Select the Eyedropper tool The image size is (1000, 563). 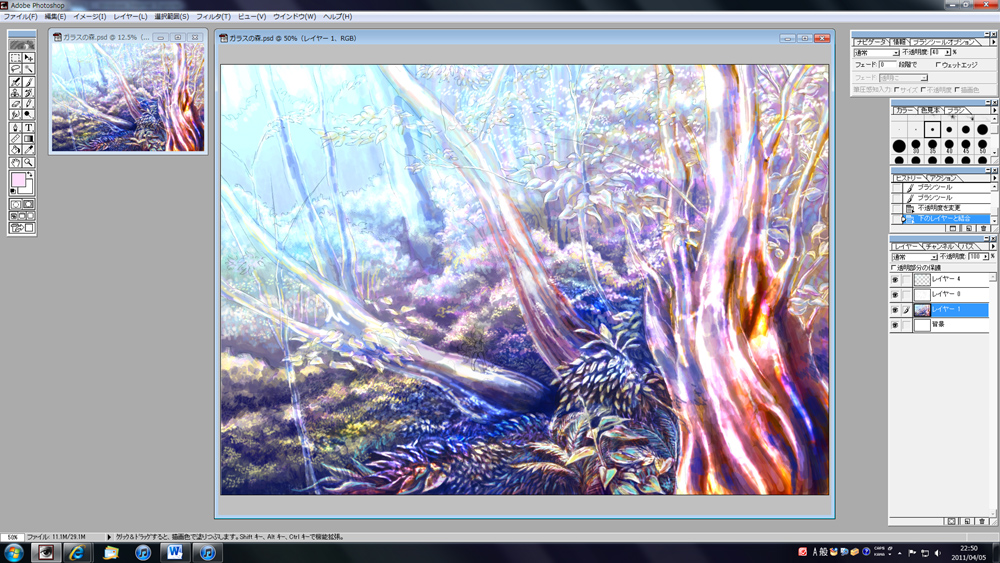[29, 149]
